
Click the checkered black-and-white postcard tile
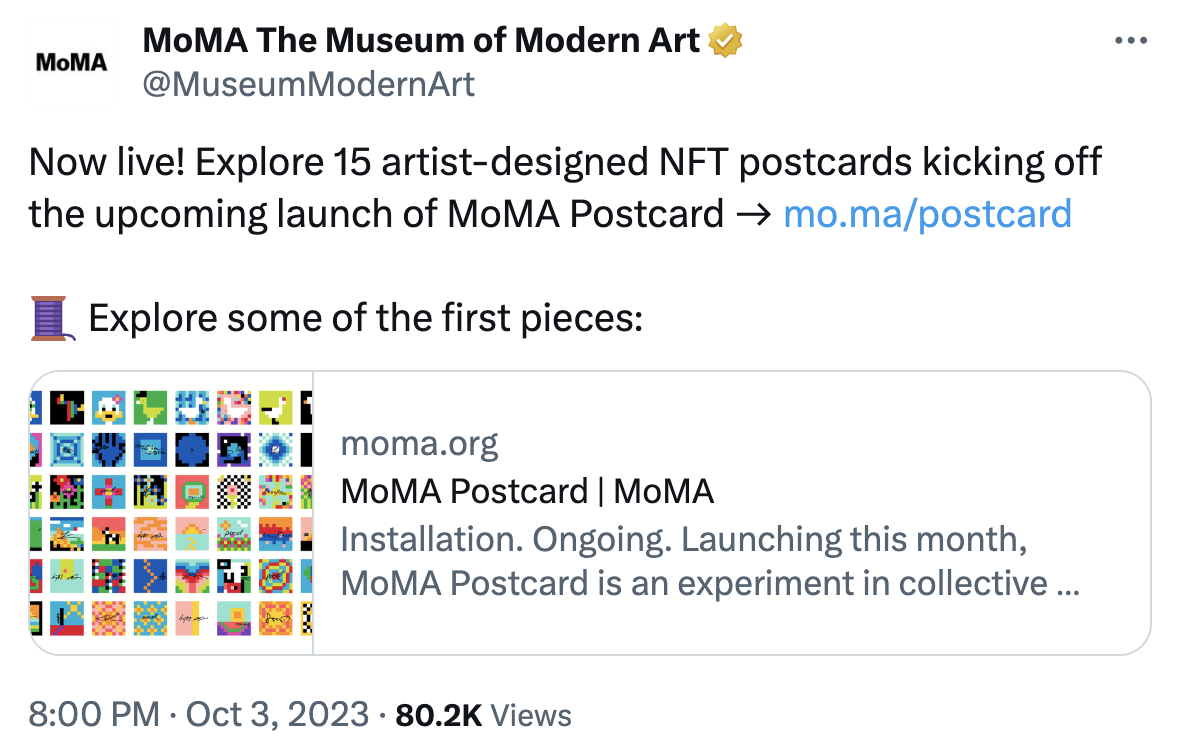point(234,490)
